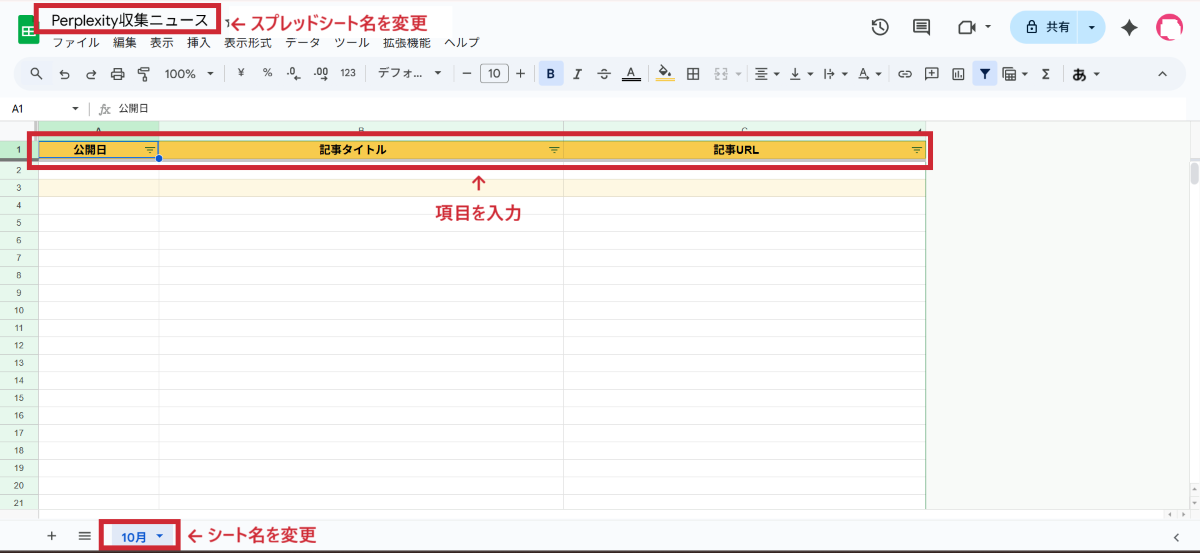Expand the 10月 sheet tab menu arrow
This screenshot has width=1200, height=553.
[x=159, y=537]
